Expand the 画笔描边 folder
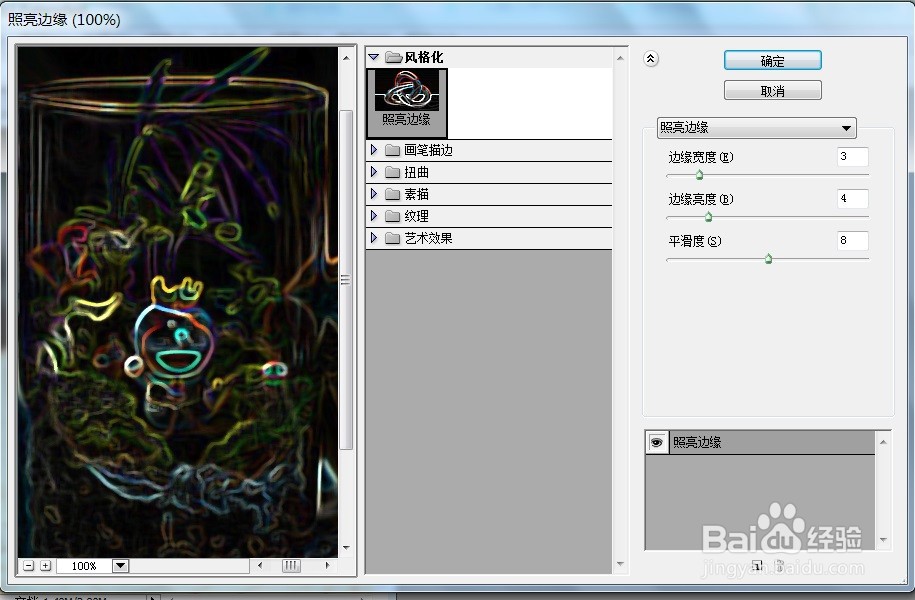 coord(374,150)
